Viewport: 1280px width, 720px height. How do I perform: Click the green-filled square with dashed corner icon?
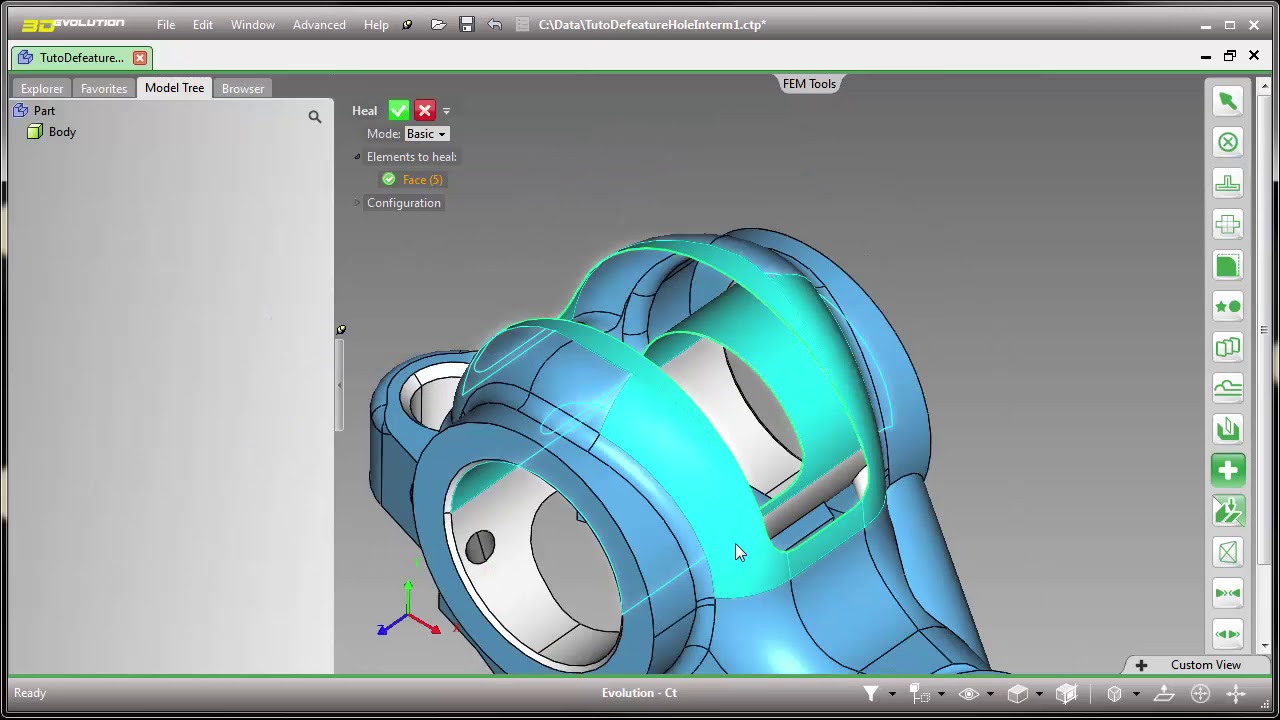coord(1228,265)
